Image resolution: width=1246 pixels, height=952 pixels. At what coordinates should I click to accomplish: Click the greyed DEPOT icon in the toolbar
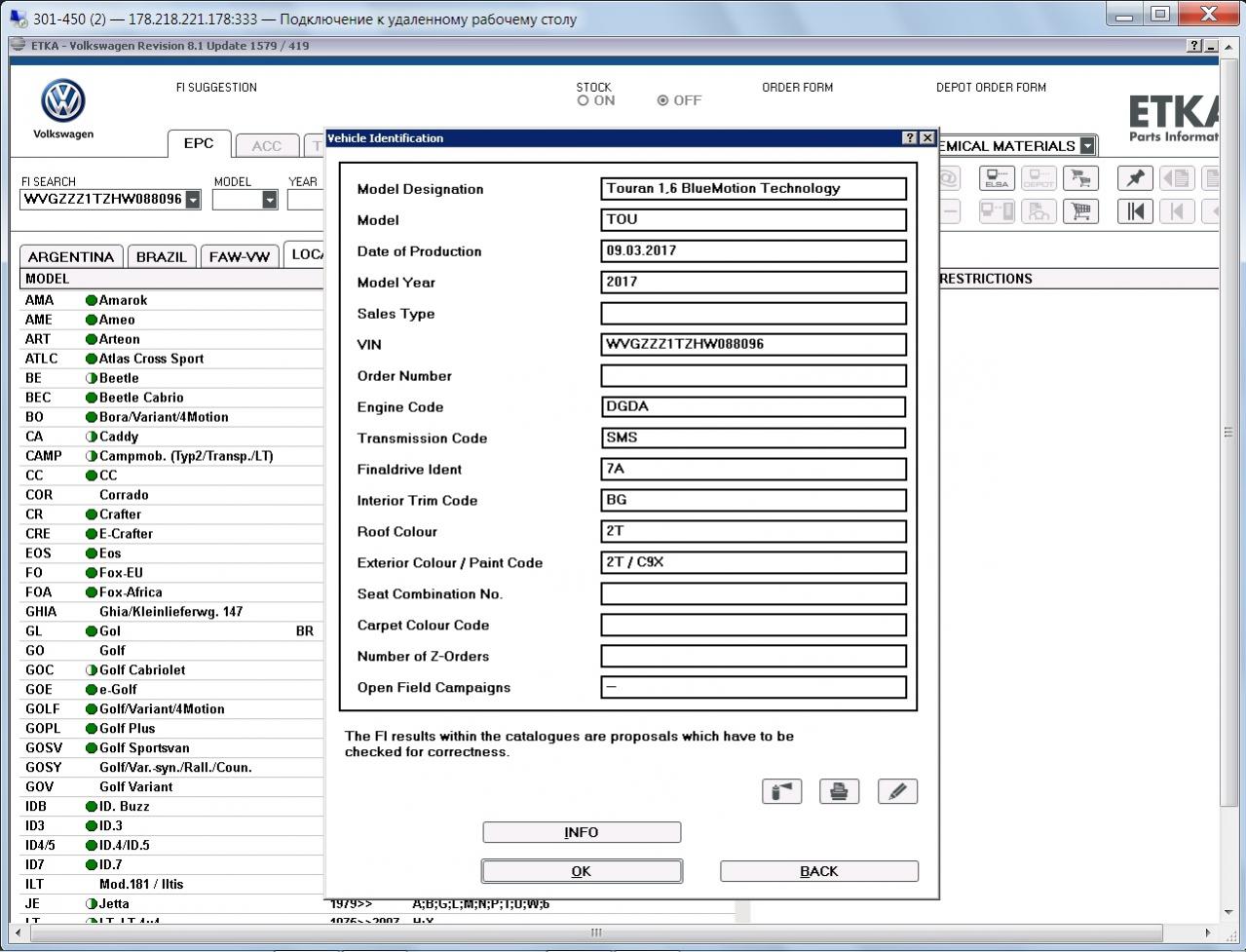(x=1038, y=178)
